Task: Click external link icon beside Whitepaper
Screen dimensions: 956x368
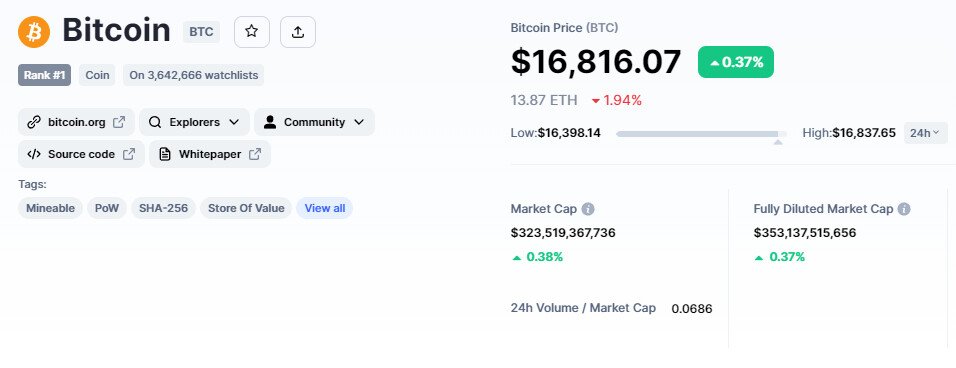Action: 255,154
